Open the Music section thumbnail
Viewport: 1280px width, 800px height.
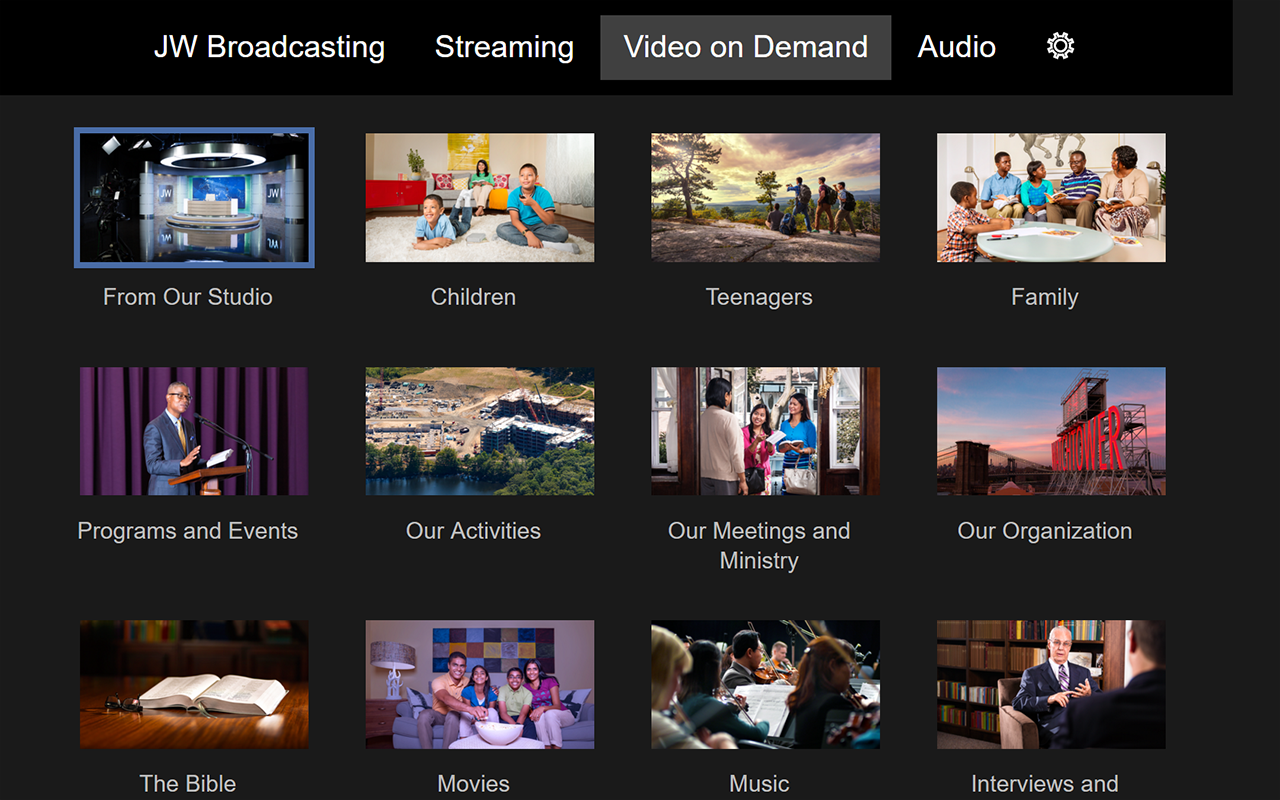765,684
